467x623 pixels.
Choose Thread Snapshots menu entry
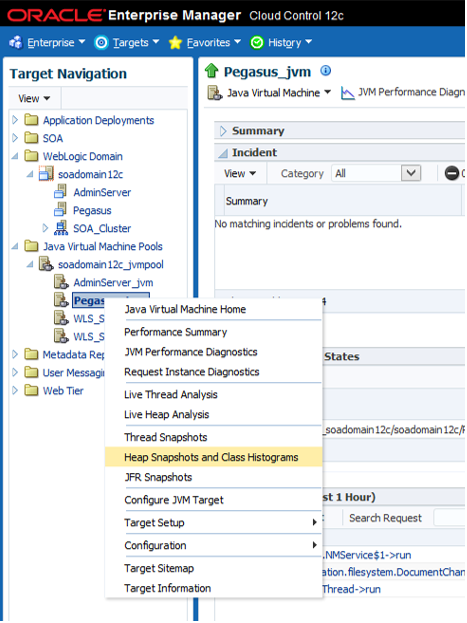point(166,437)
